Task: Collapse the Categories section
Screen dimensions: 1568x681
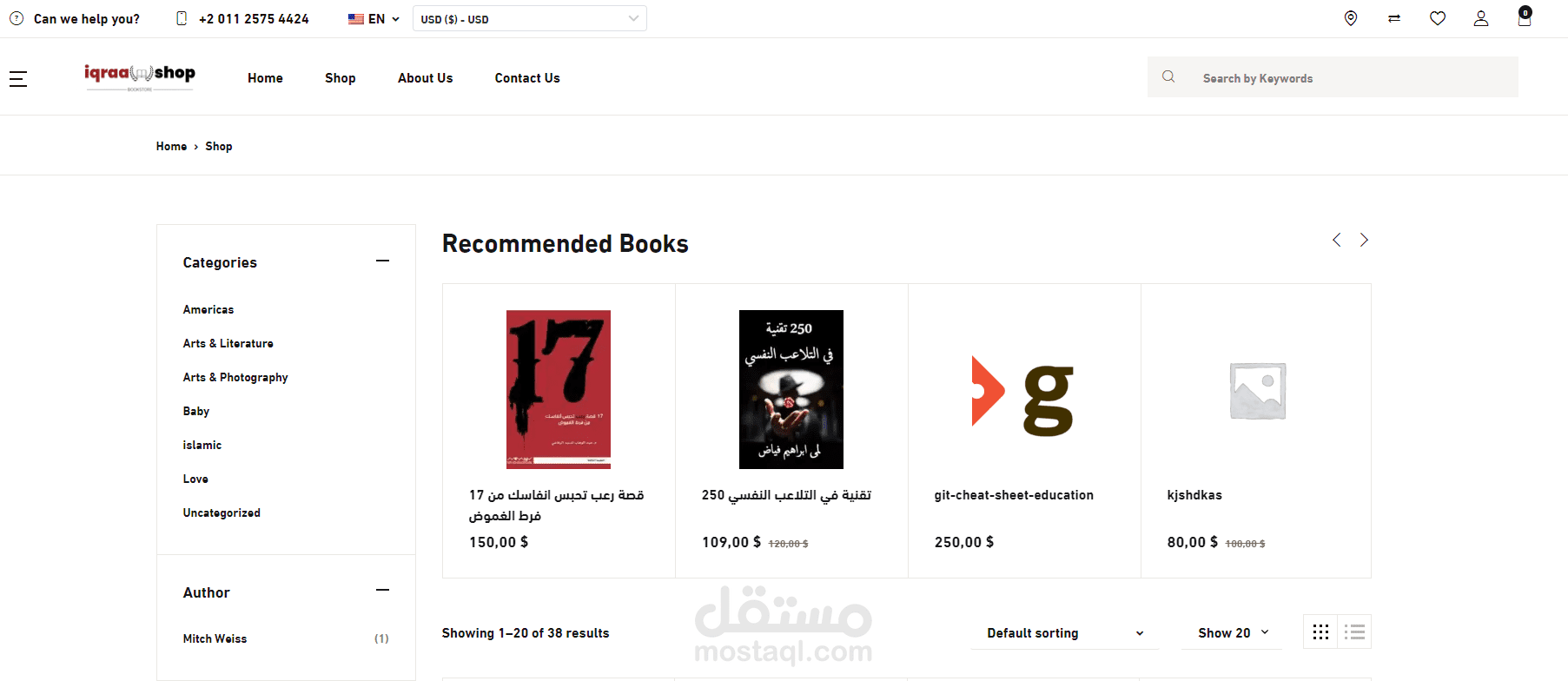Action: point(382,261)
